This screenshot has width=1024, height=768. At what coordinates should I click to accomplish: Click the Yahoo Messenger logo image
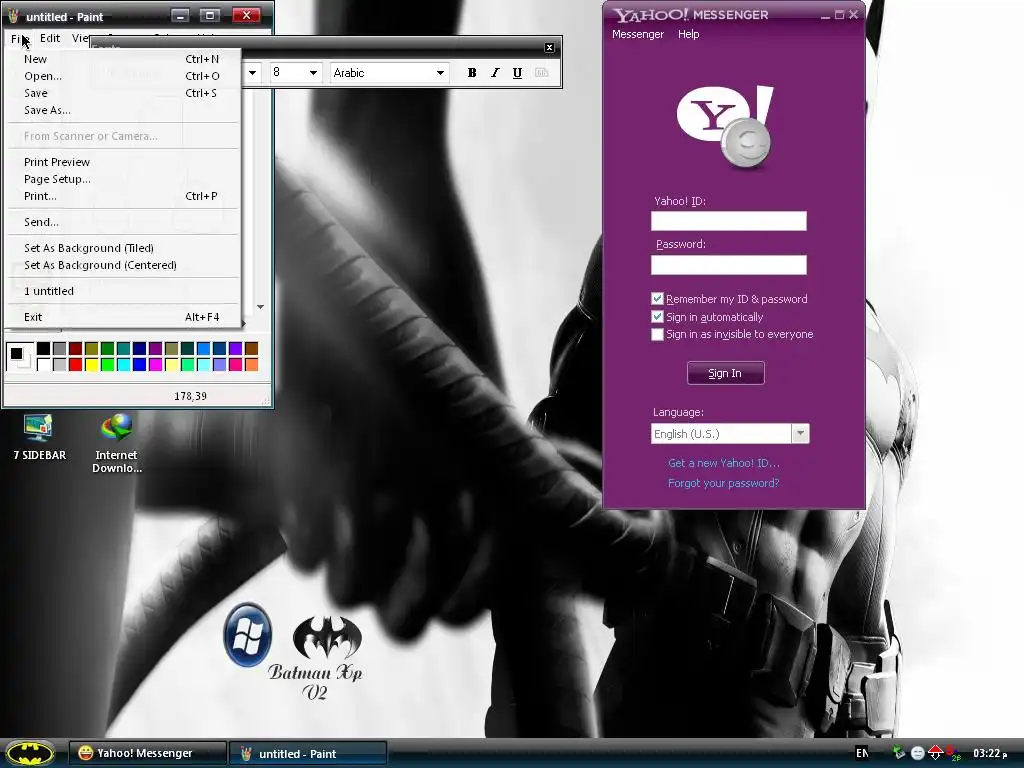pos(725,127)
